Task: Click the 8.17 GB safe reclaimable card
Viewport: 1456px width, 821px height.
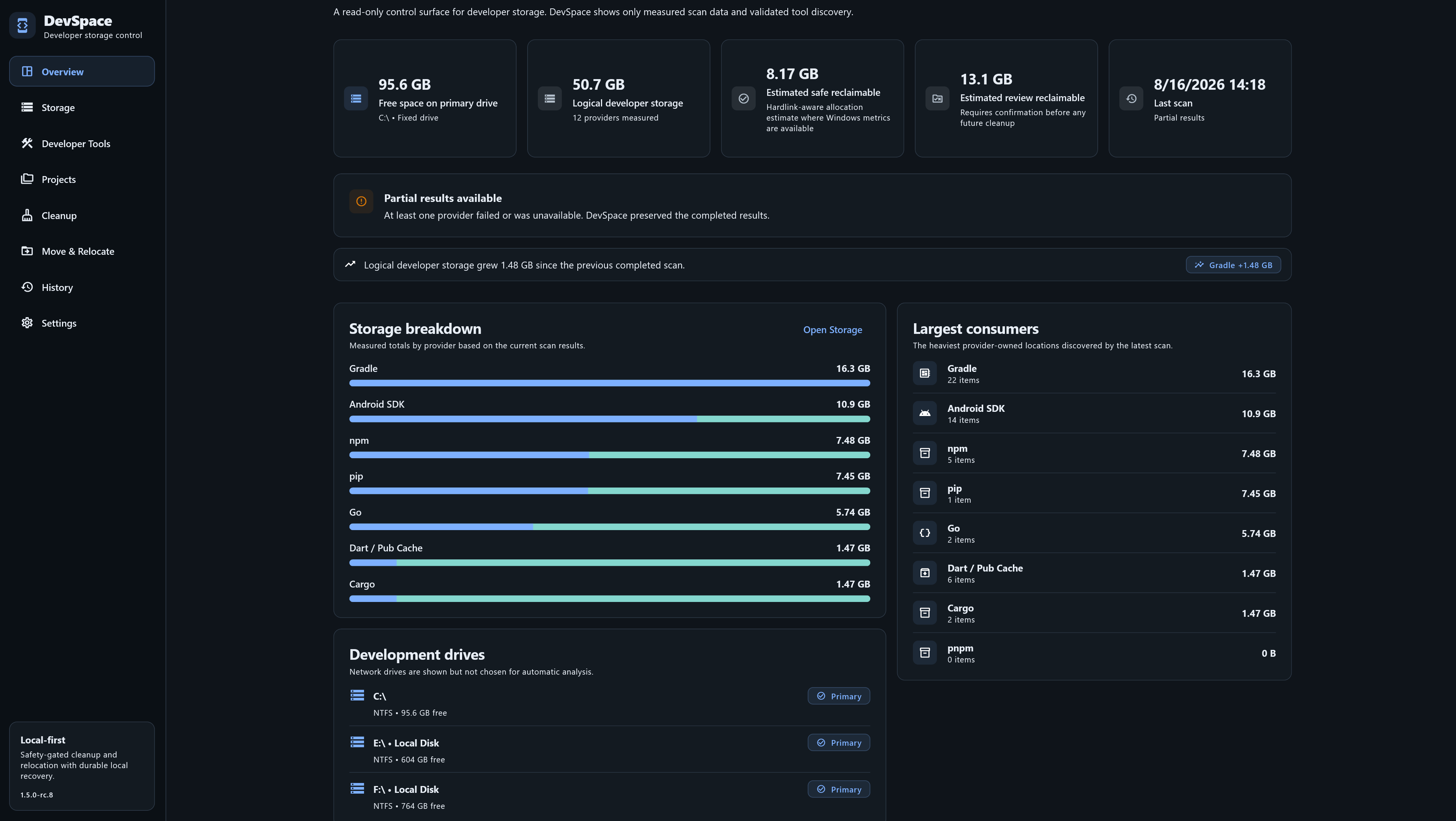Action: [812, 98]
